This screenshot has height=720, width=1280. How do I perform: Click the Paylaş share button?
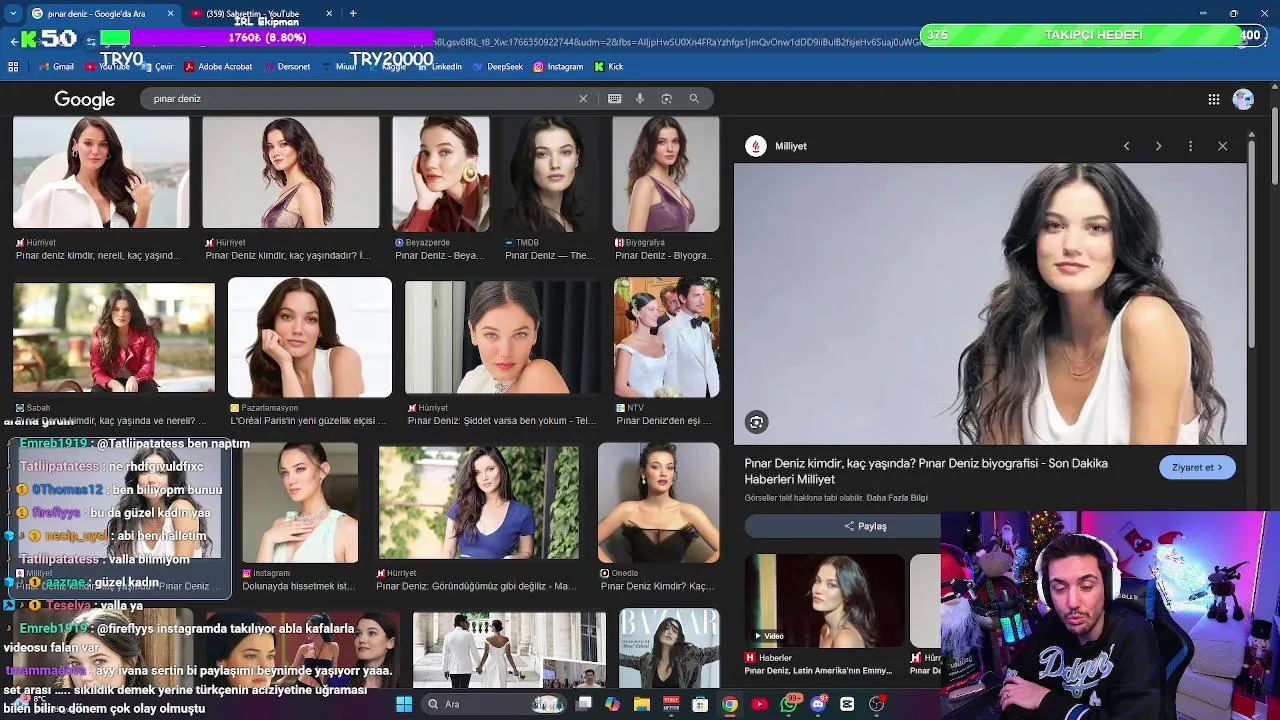pos(865,526)
